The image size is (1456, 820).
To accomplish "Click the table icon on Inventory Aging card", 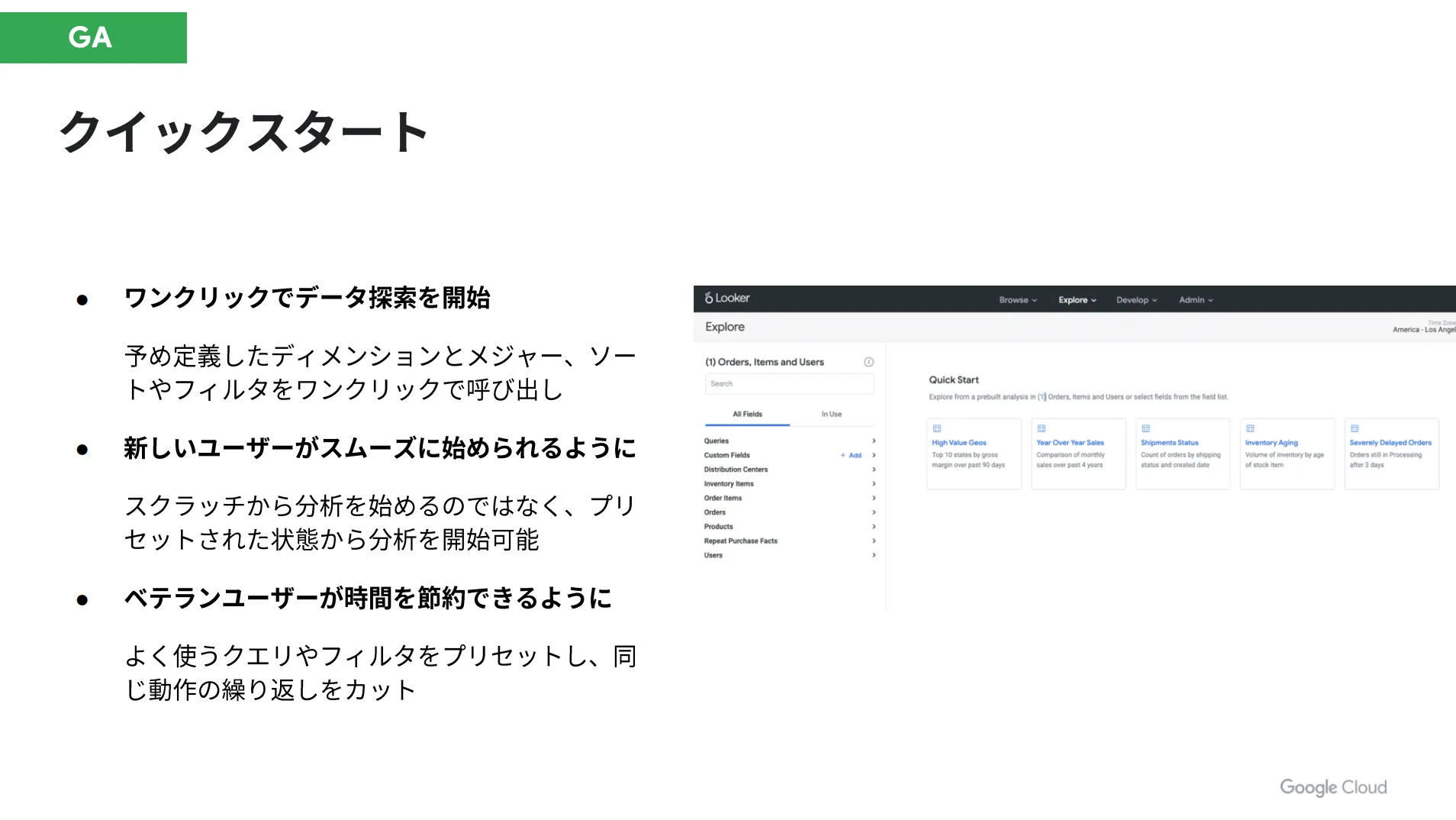I will (x=1250, y=428).
